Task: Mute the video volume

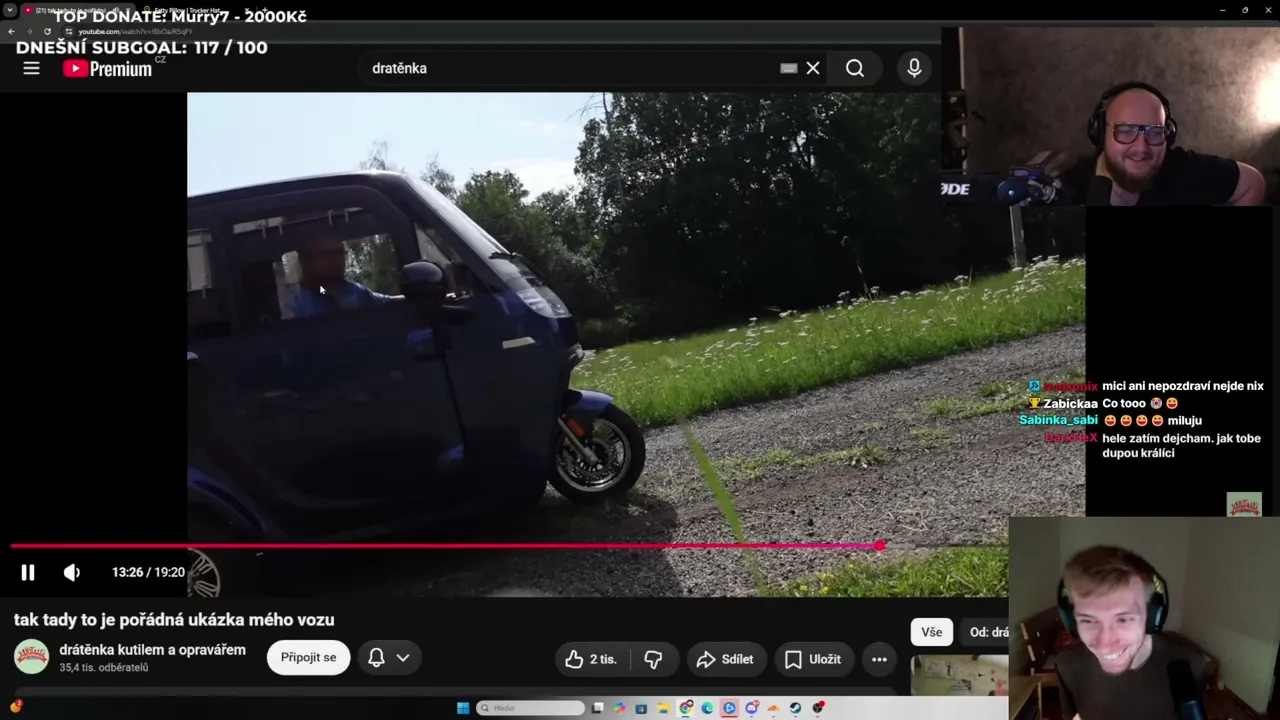Action: (72, 572)
